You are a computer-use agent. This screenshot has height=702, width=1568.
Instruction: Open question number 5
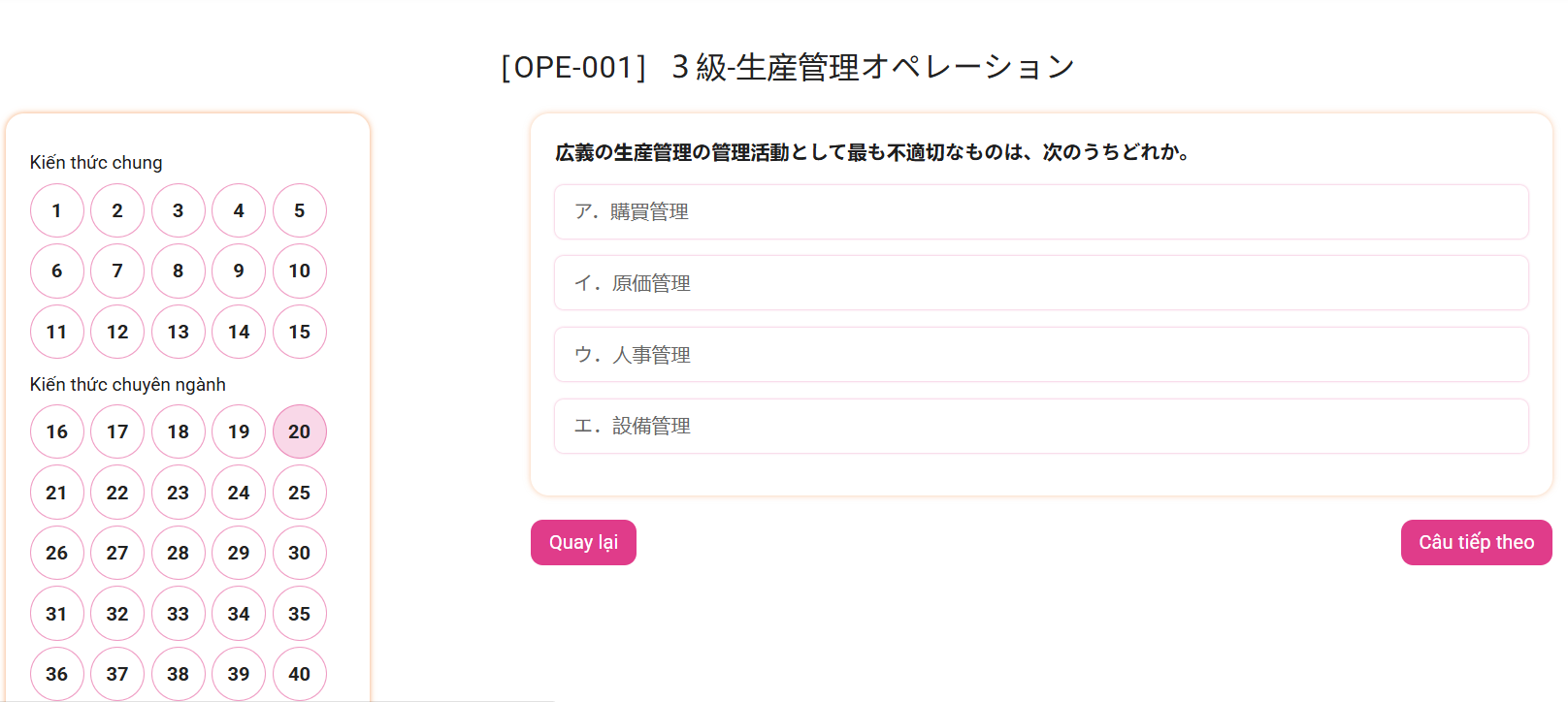pyautogui.click(x=300, y=210)
